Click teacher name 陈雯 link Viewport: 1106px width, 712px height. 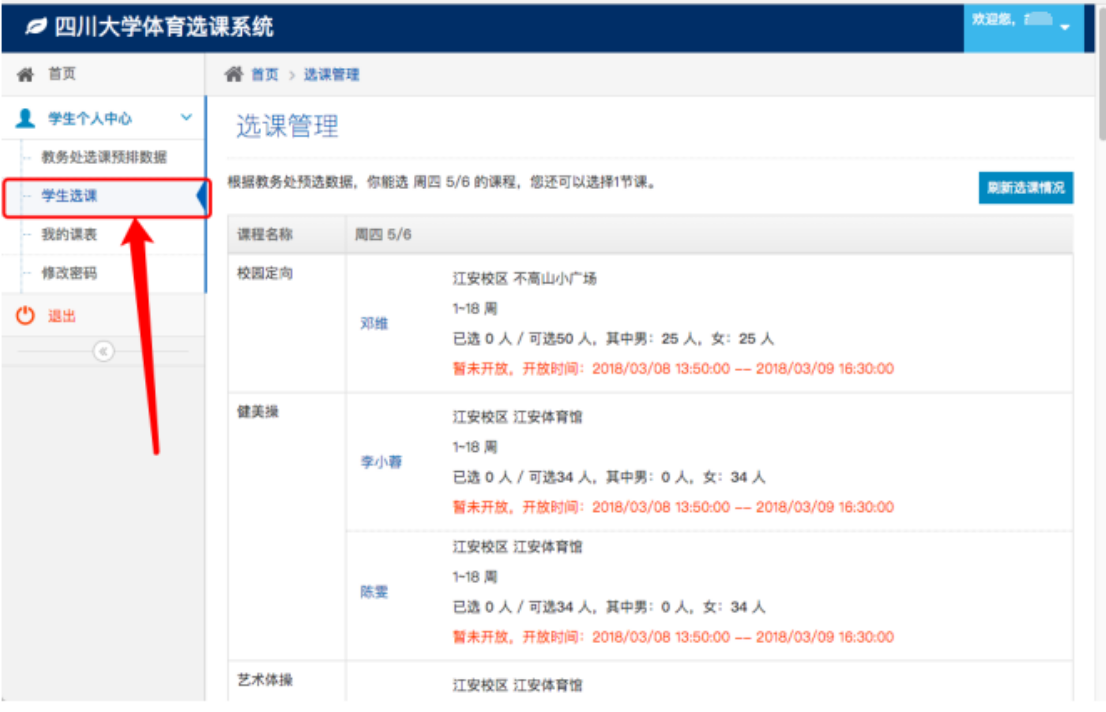point(374,591)
